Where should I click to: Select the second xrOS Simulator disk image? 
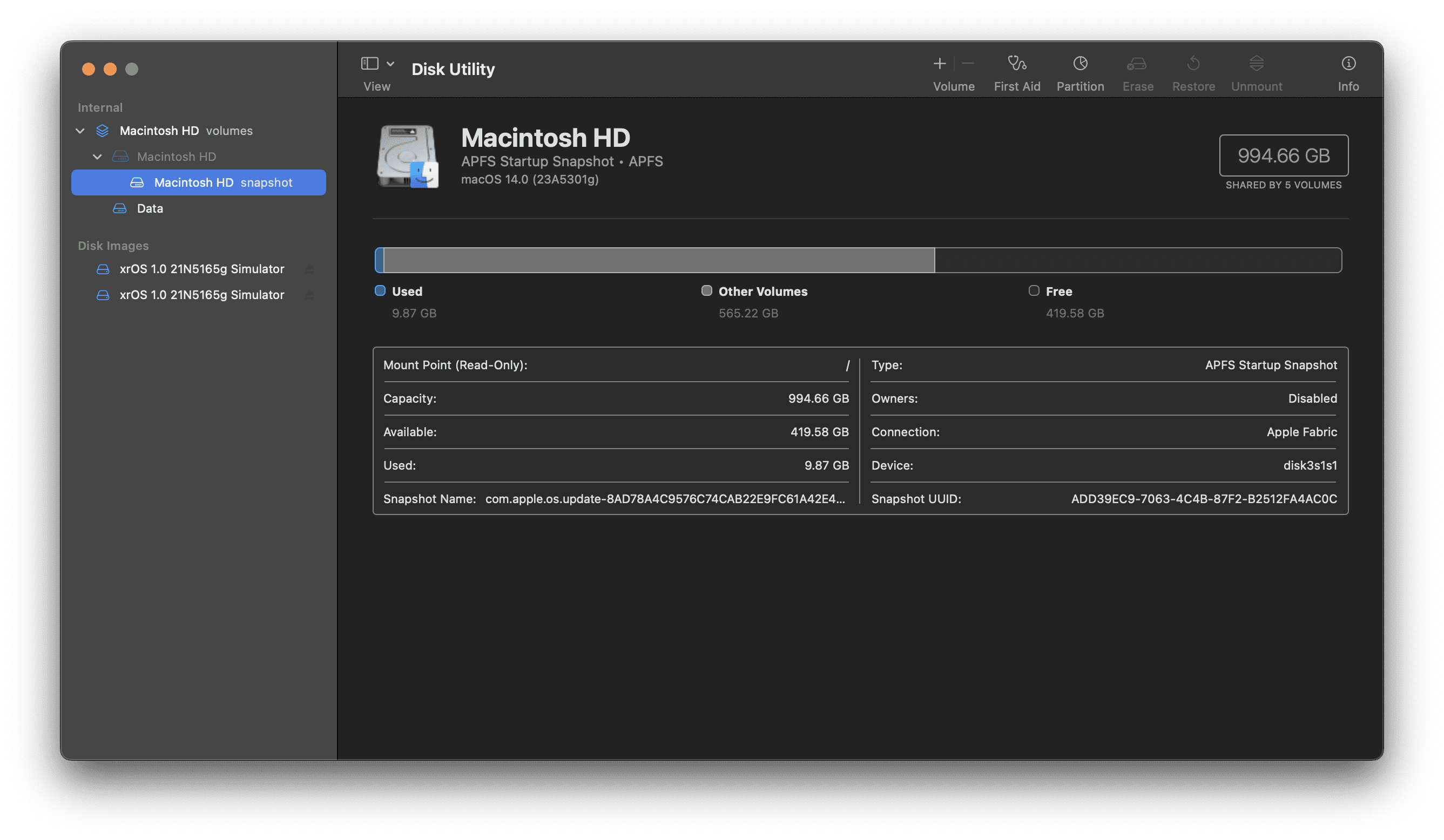pyautogui.click(x=198, y=295)
